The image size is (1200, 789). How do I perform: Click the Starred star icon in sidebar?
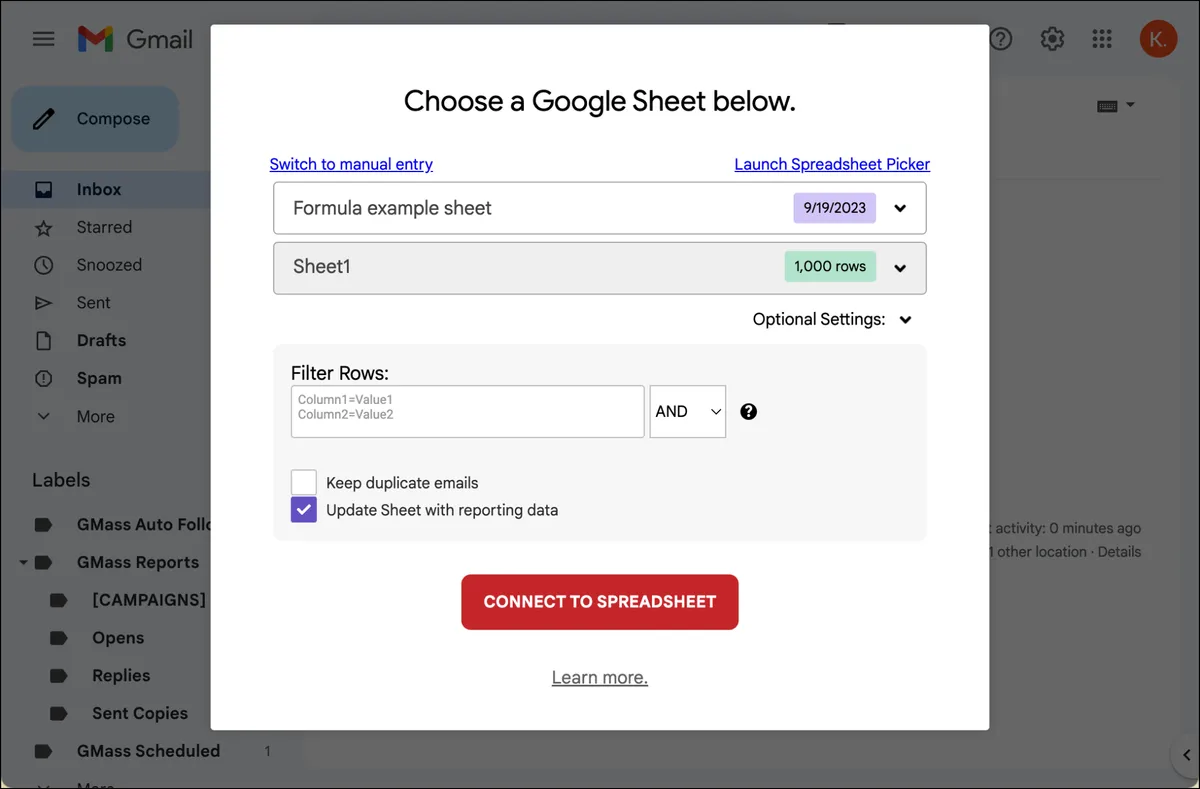tap(43, 227)
